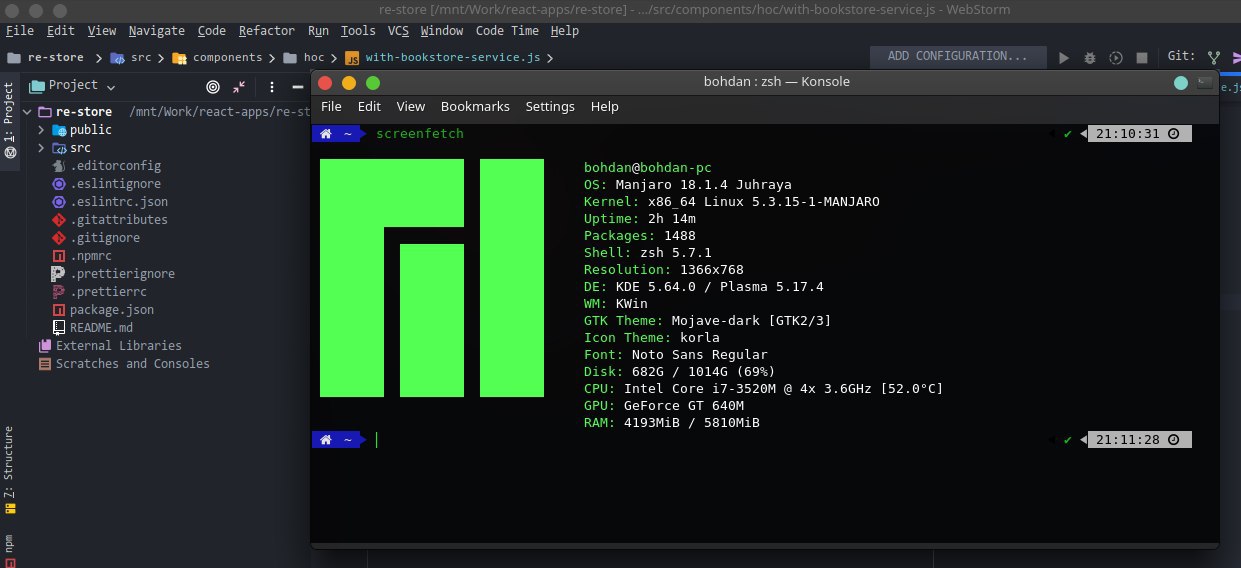Collapse the re-store root folder arrow
The height and width of the screenshot is (568, 1241).
[28, 112]
